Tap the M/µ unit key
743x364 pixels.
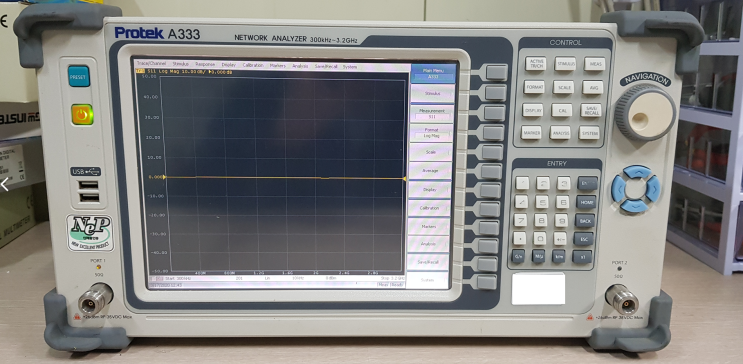pyautogui.click(x=538, y=256)
